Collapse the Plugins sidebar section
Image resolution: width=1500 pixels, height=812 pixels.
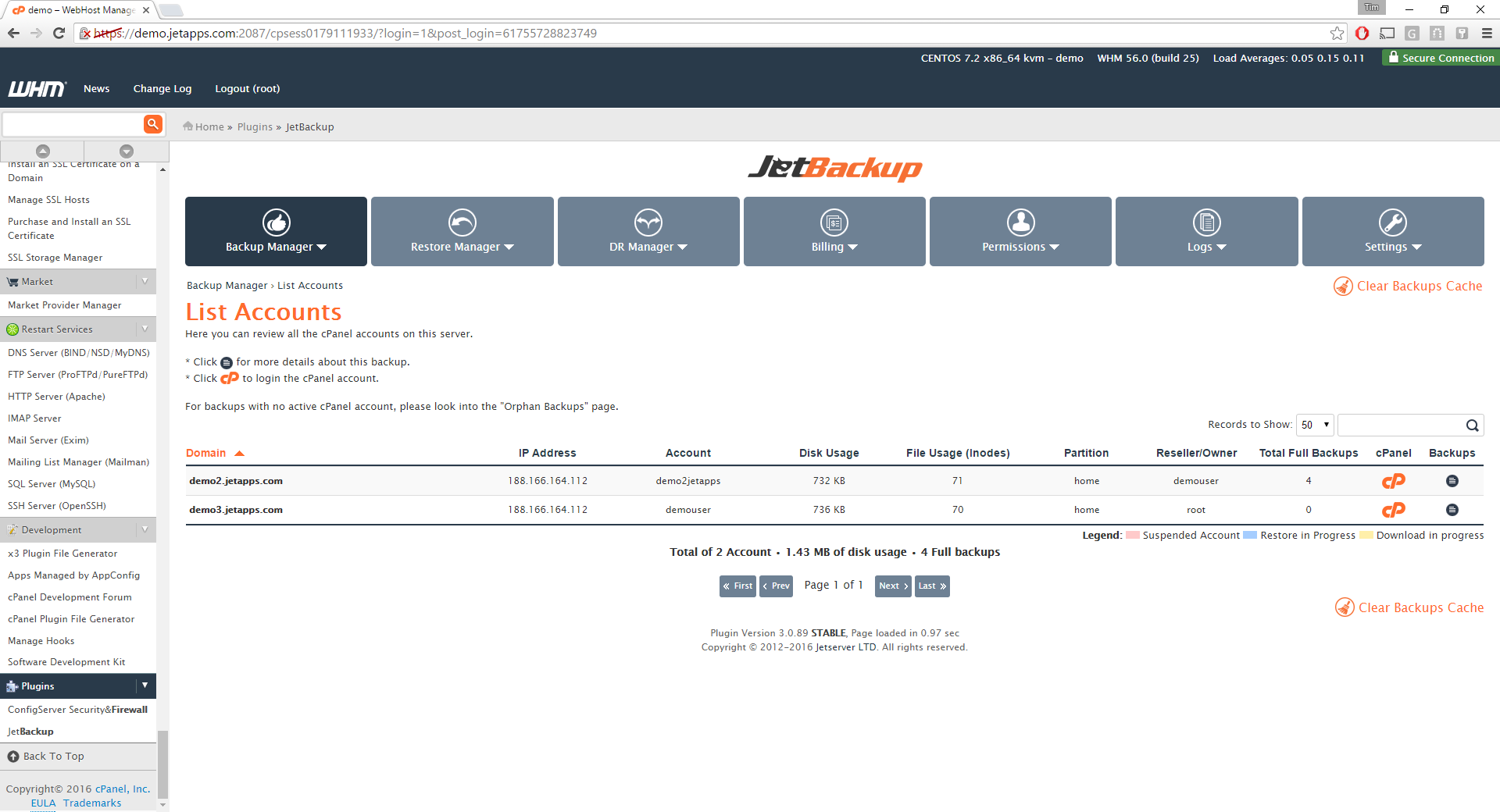coord(145,686)
